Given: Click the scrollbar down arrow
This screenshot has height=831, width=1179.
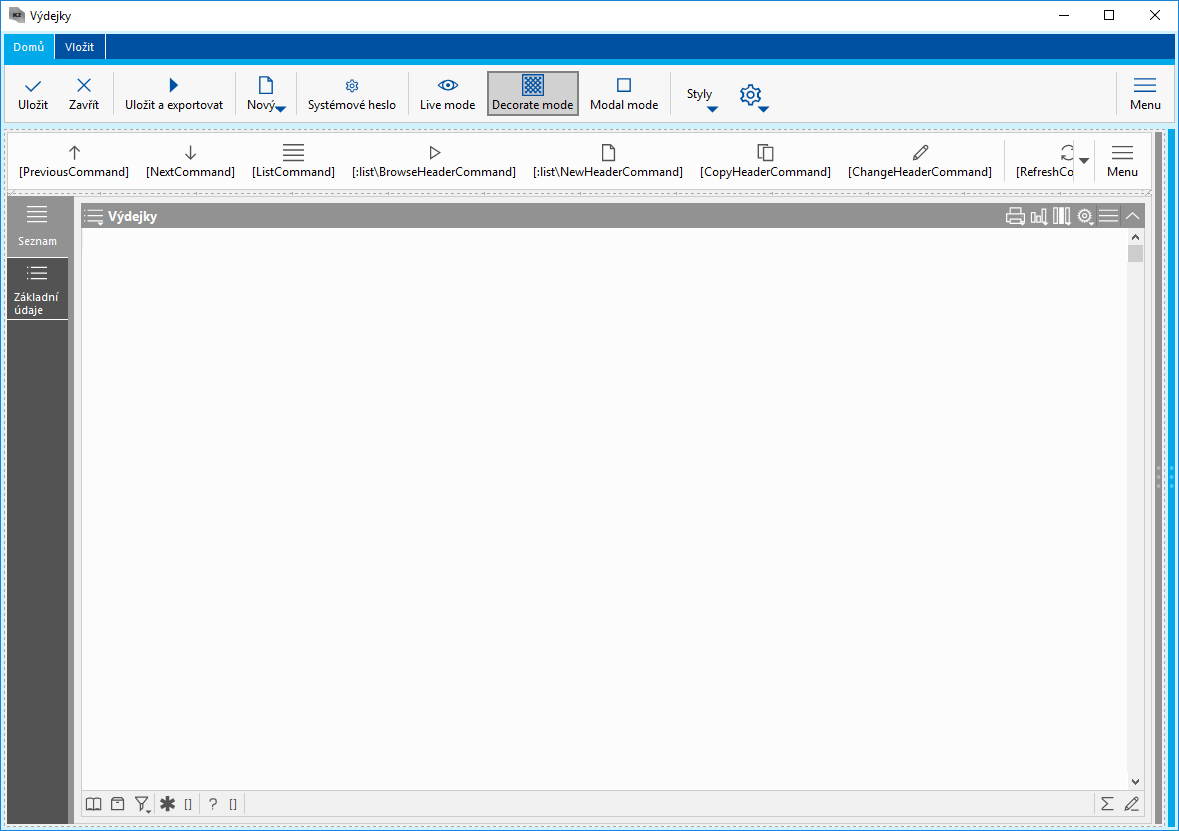Looking at the screenshot, I should pyautogui.click(x=1135, y=782).
